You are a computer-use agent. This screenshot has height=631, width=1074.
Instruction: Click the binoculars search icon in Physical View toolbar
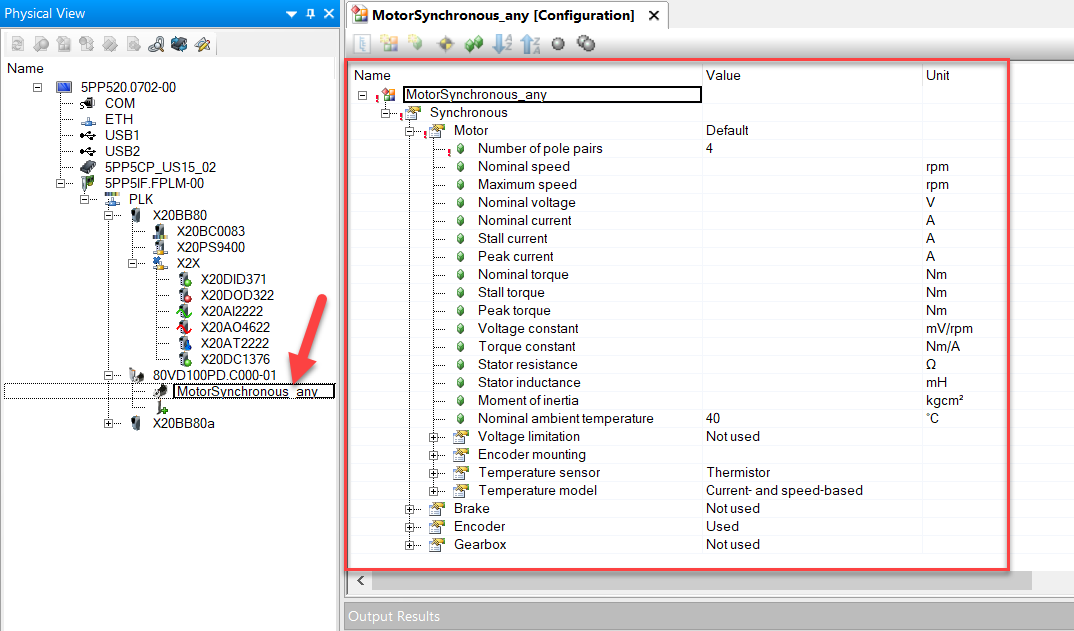[156, 45]
